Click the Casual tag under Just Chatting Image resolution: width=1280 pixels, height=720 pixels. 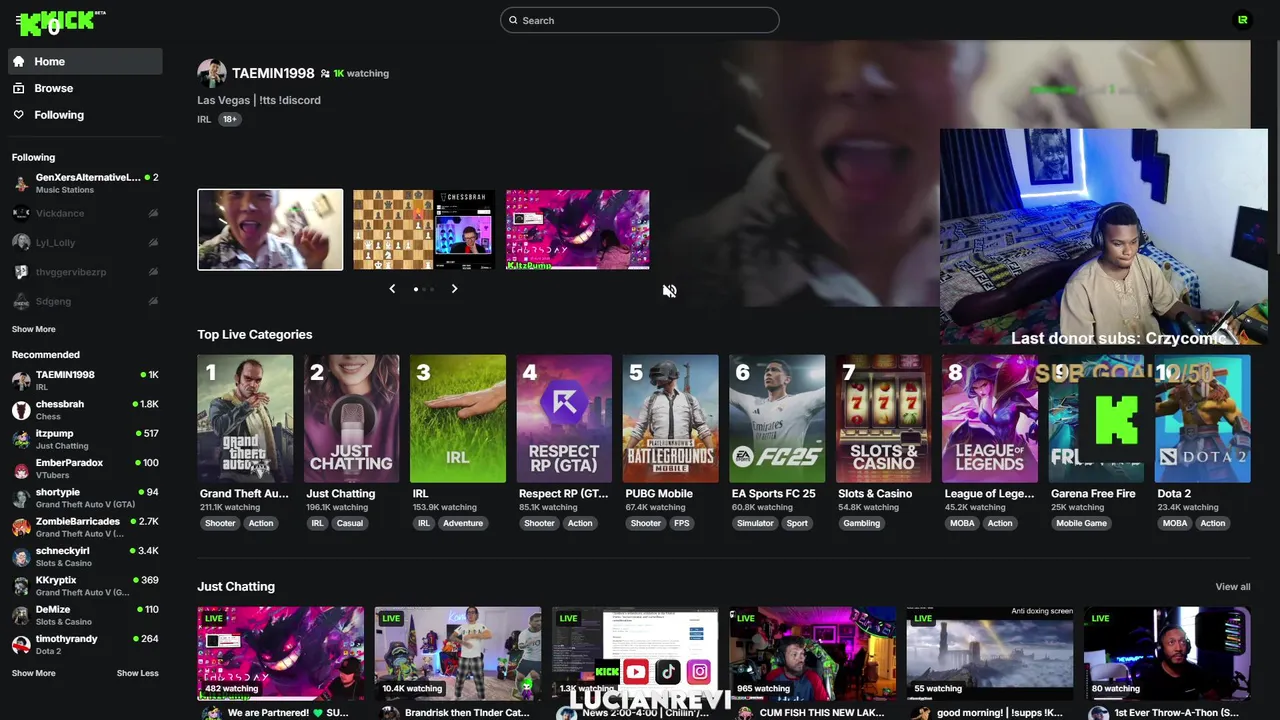(350, 523)
